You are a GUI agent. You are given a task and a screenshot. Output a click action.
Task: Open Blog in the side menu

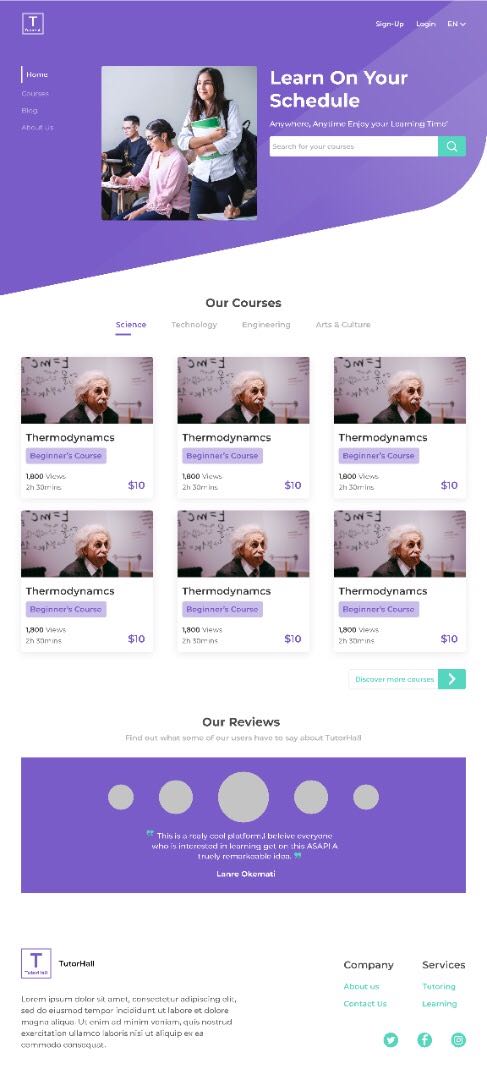(30, 110)
